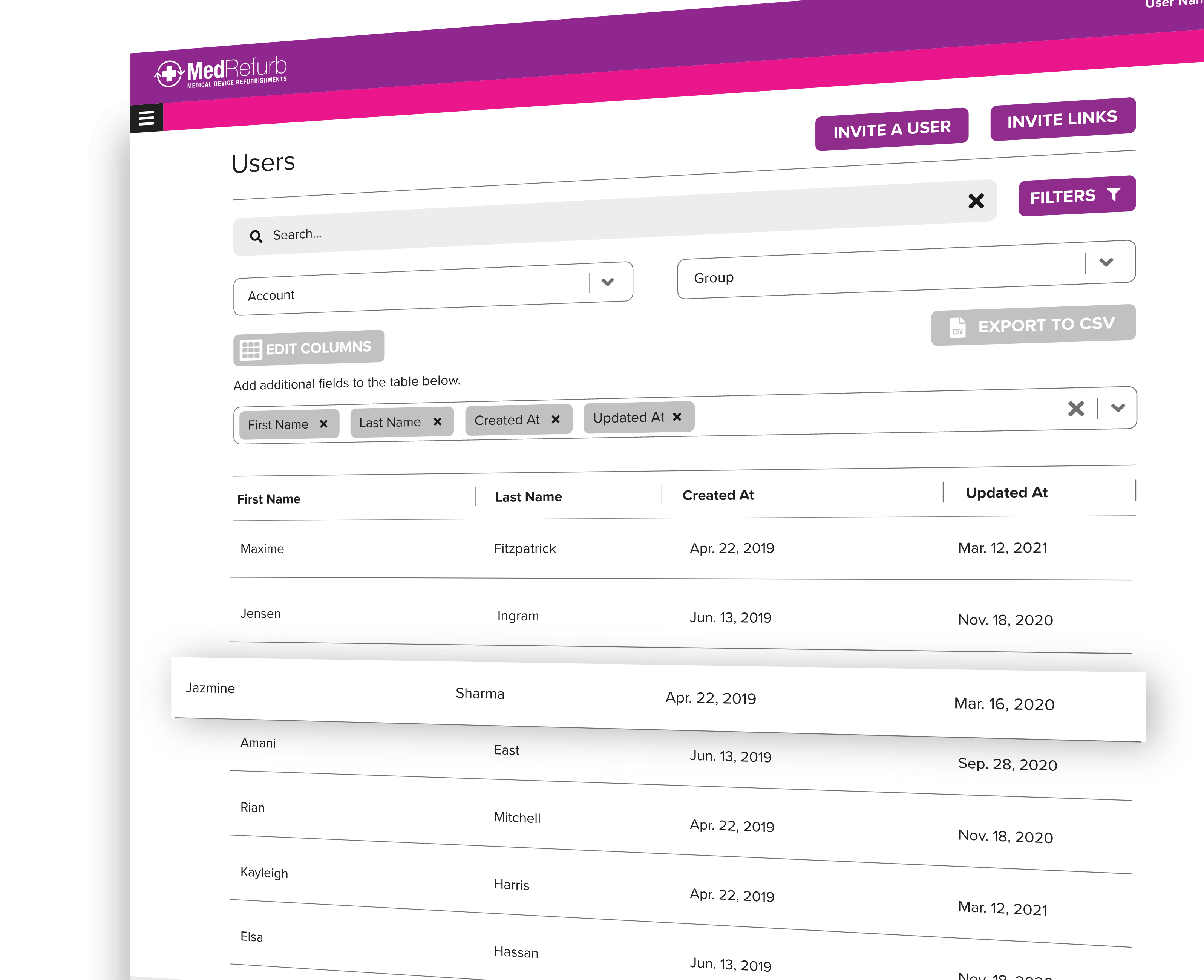
Task: Sort by Created At column header
Action: 718,495
